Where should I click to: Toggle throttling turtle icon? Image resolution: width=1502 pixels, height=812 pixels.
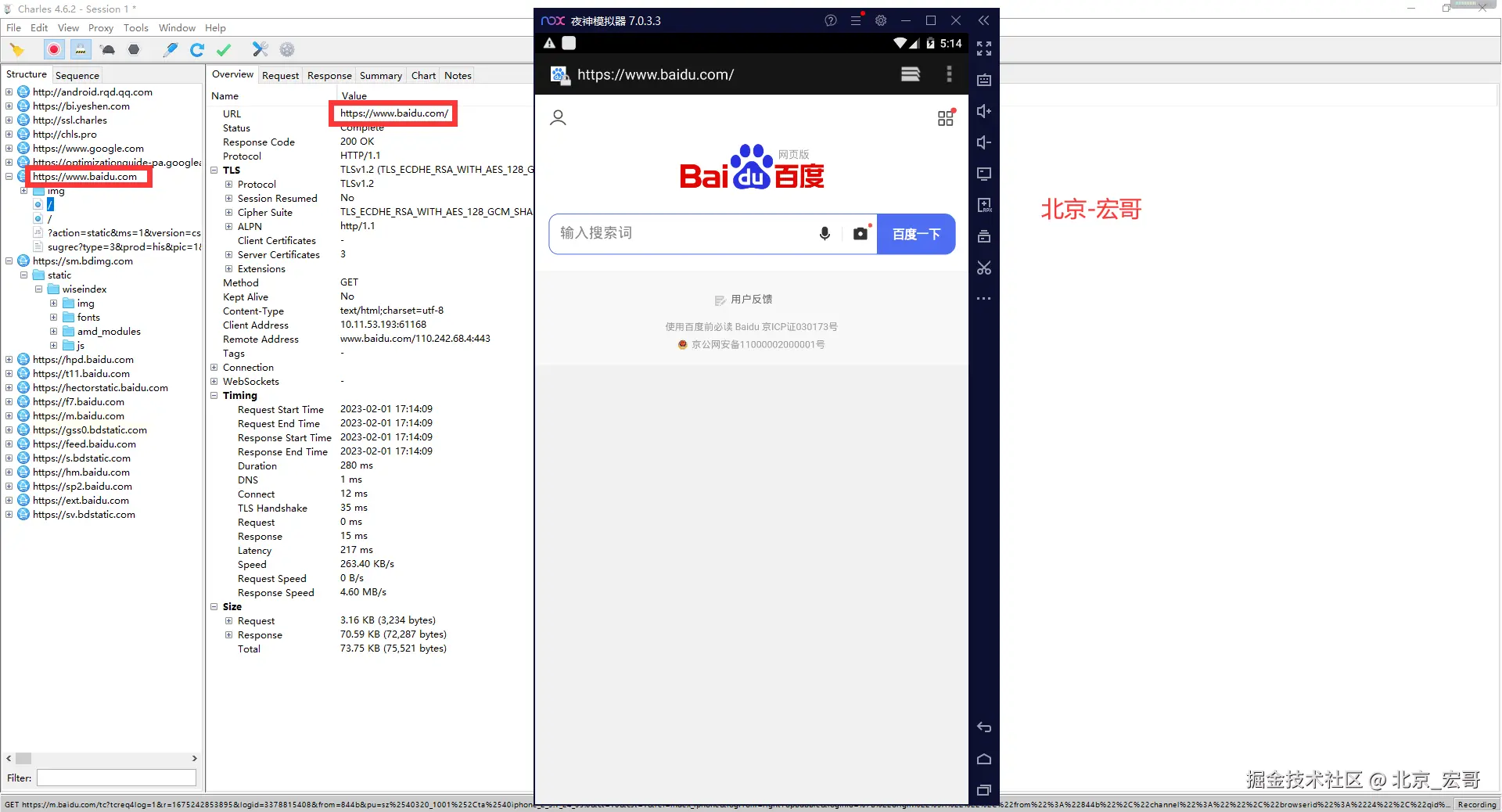click(108, 50)
